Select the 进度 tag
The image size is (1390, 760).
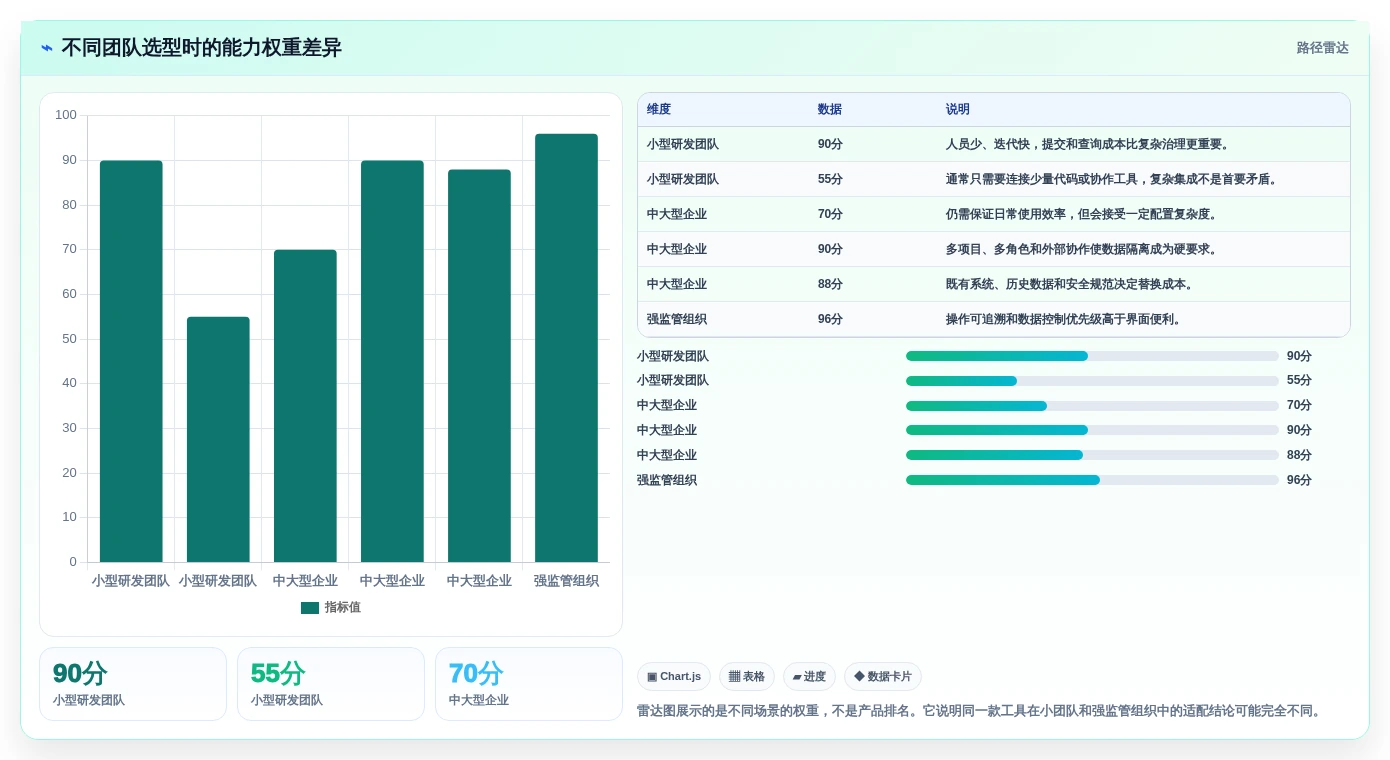[809, 677]
